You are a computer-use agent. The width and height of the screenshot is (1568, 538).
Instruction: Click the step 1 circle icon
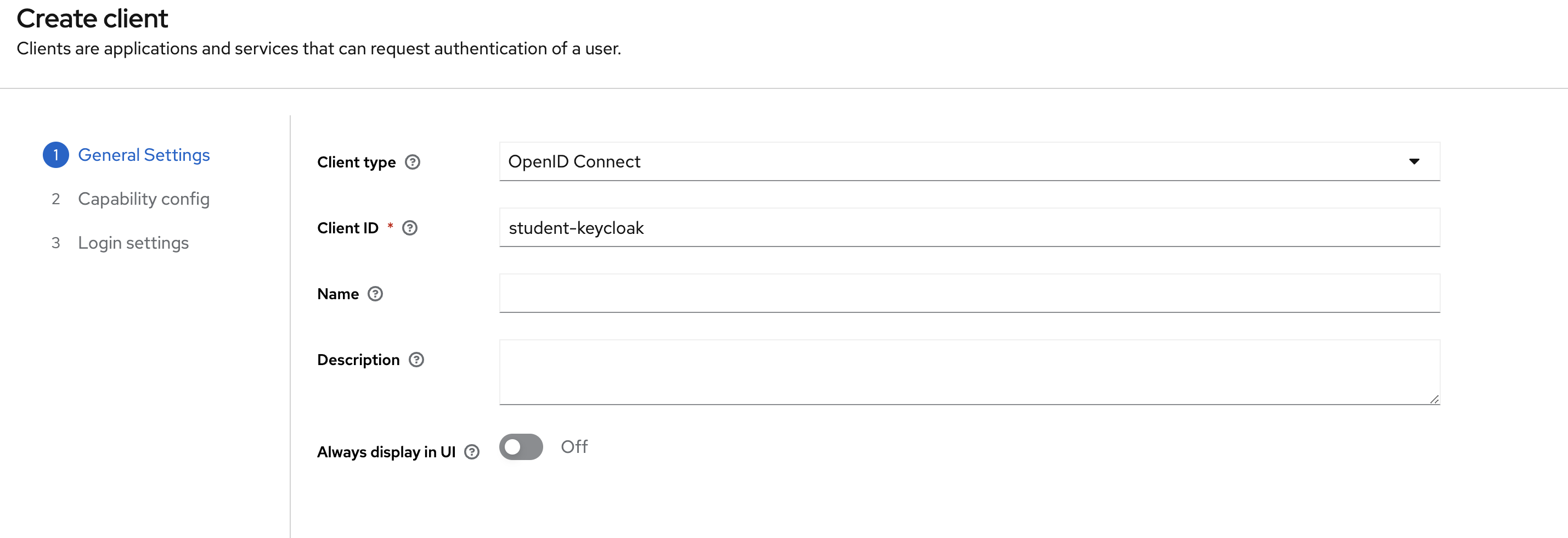click(55, 155)
